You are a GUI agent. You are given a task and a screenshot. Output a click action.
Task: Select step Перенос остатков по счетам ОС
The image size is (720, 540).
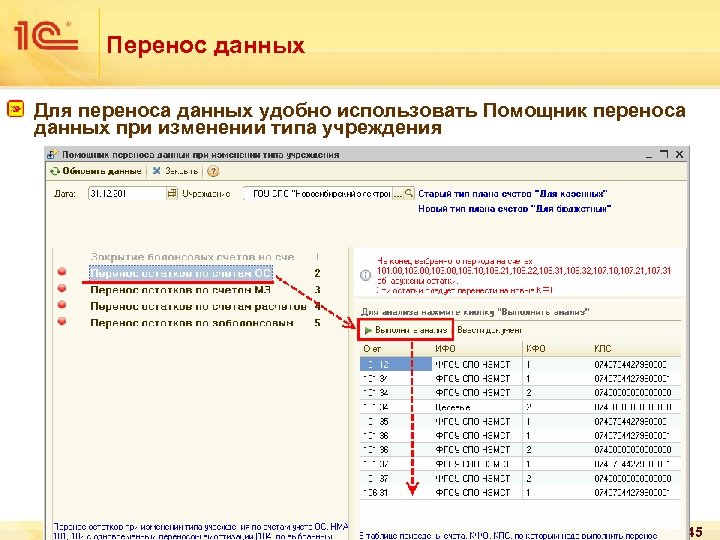pos(181,273)
